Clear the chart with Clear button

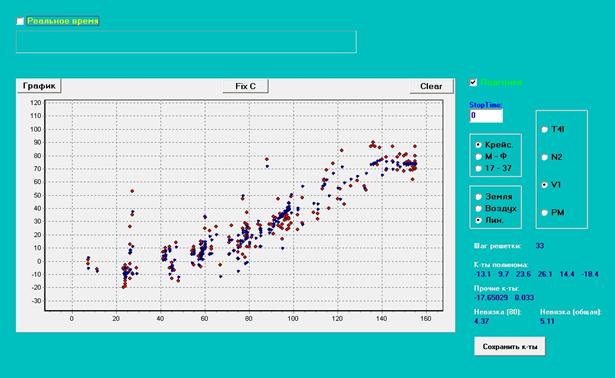coord(431,86)
